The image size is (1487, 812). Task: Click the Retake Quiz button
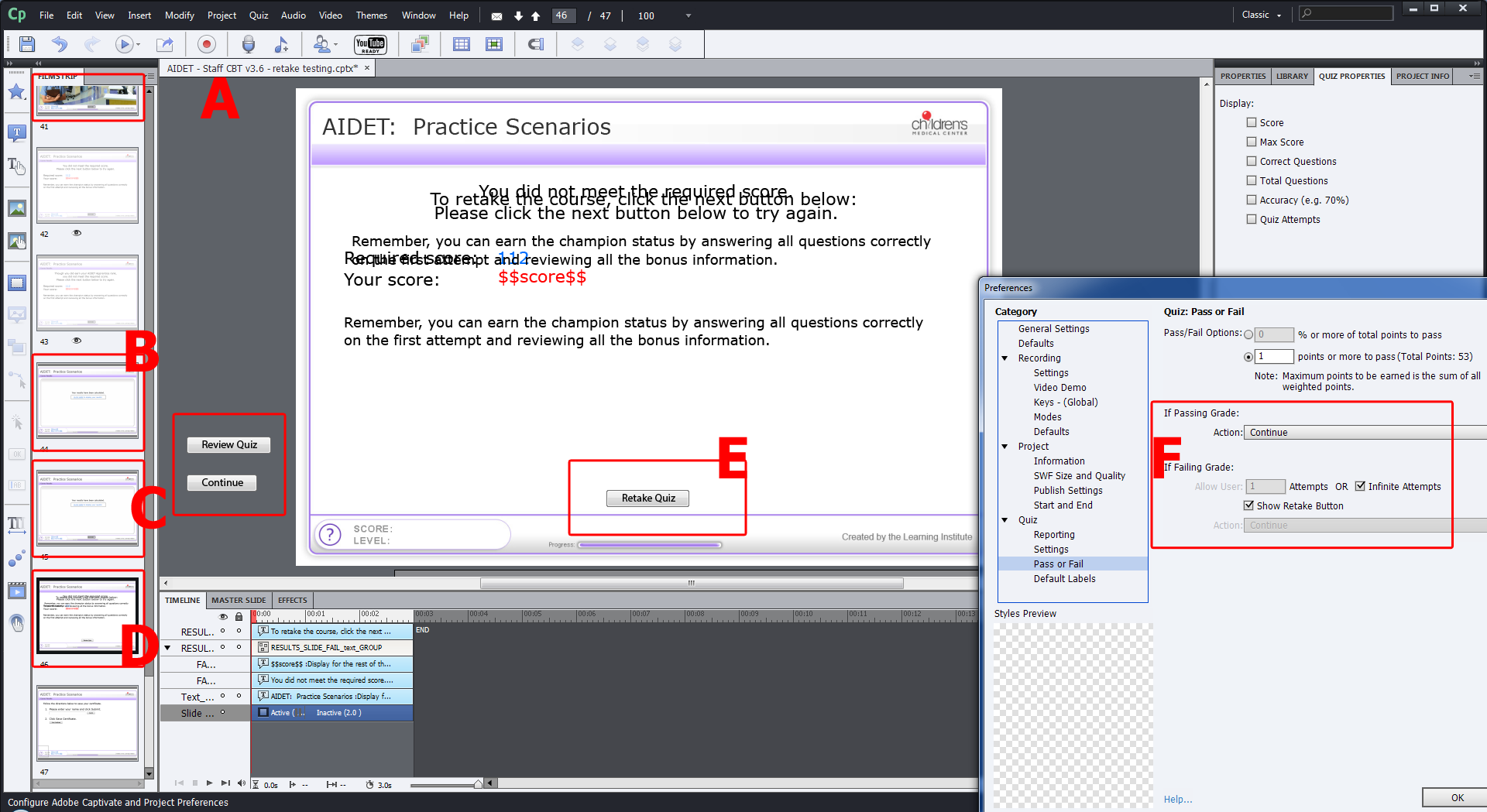point(647,498)
